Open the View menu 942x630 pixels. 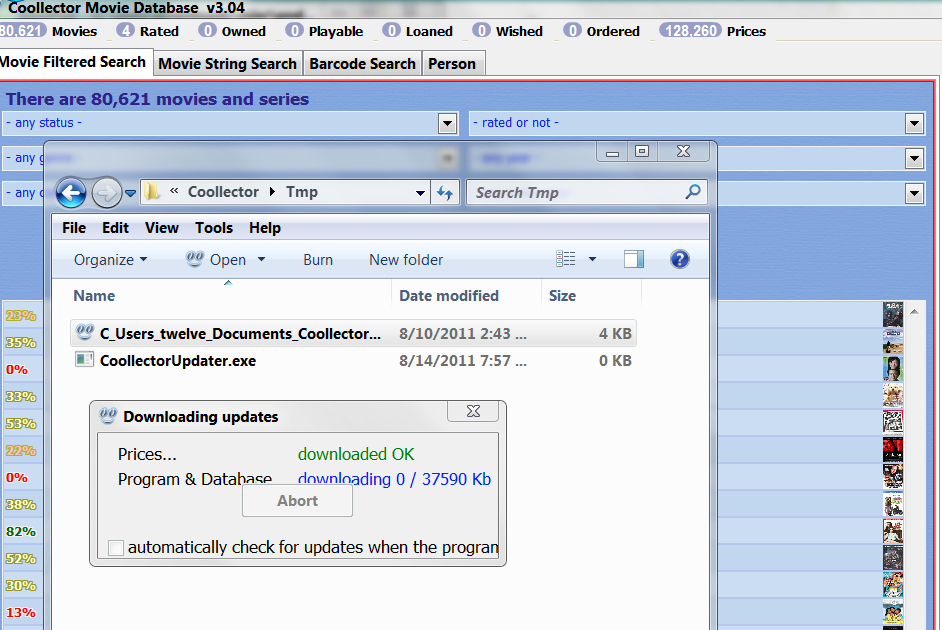point(162,228)
